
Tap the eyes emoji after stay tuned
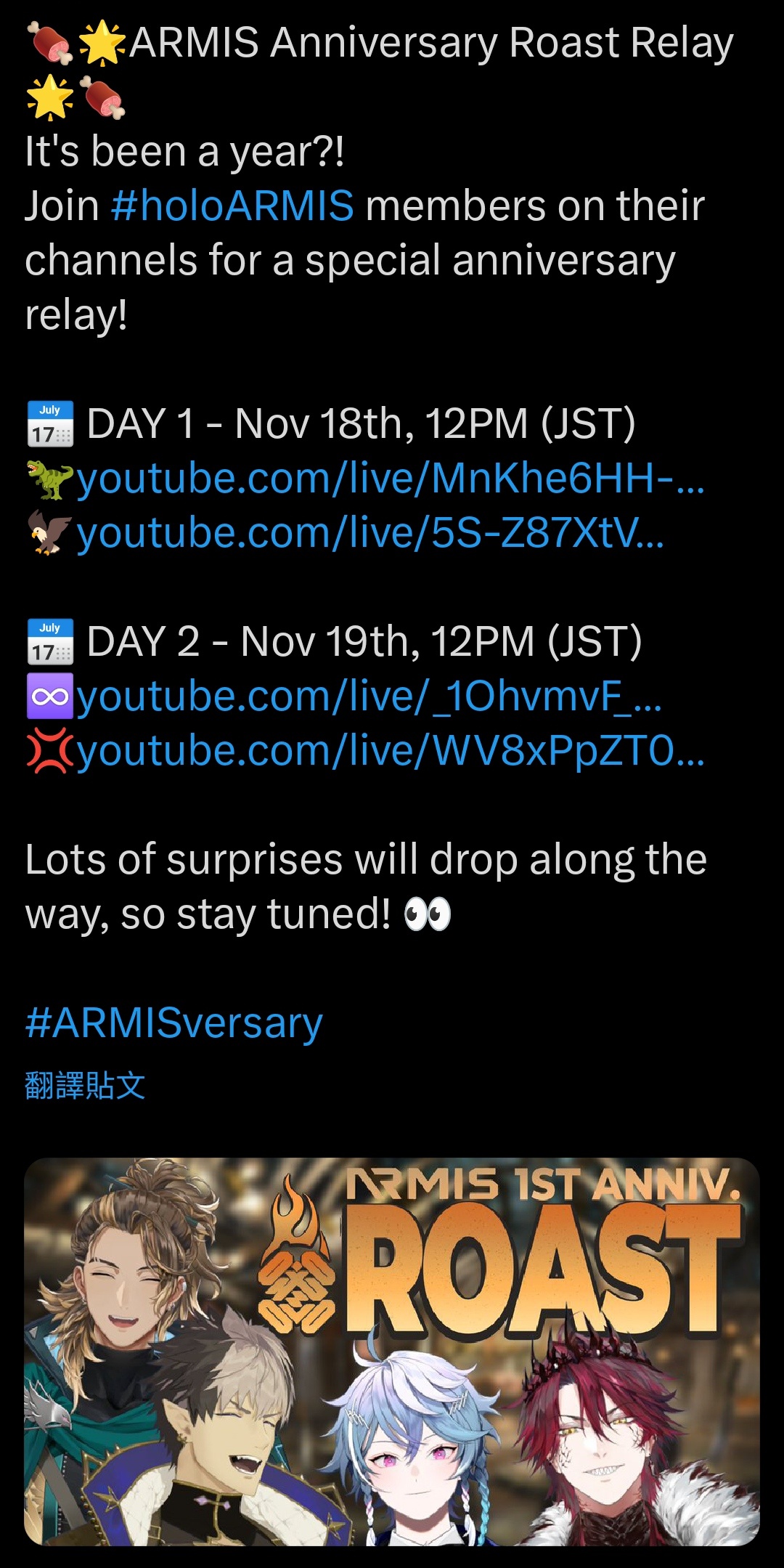tap(428, 914)
